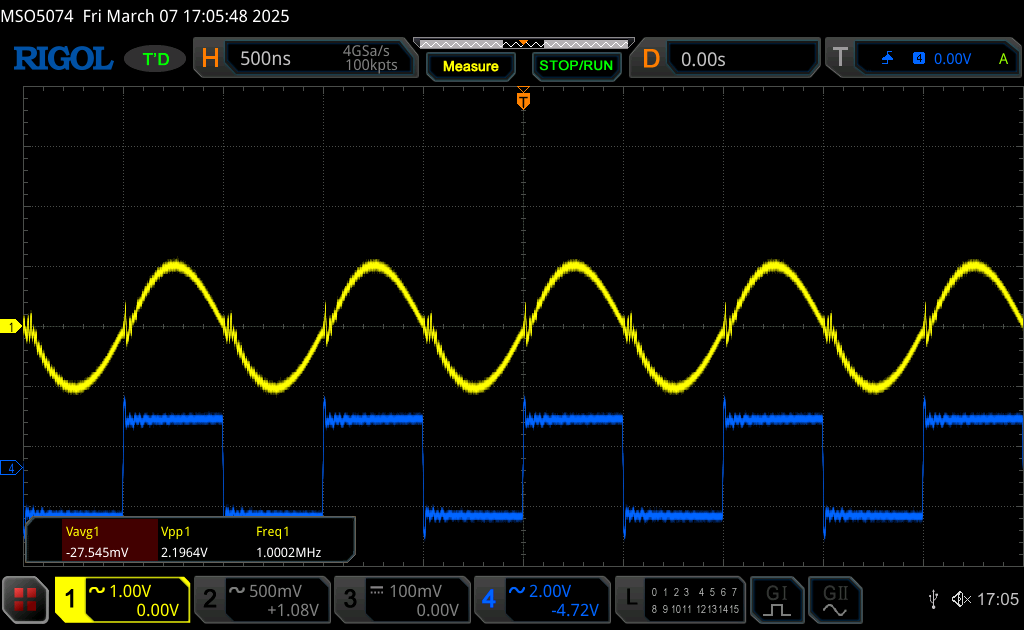
Task: Enable channel 3 set to 100mV
Action: point(401,599)
